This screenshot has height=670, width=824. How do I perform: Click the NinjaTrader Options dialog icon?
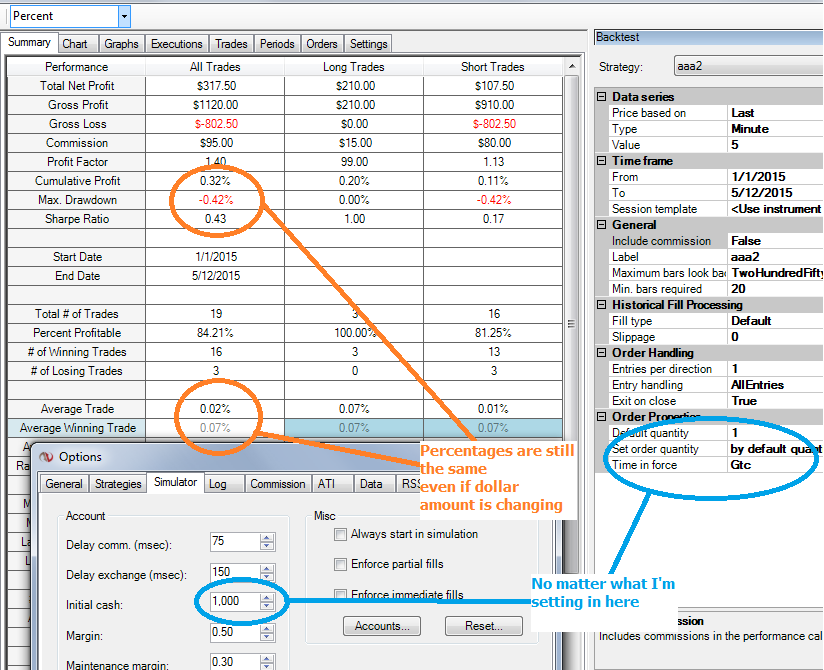[x=46, y=457]
